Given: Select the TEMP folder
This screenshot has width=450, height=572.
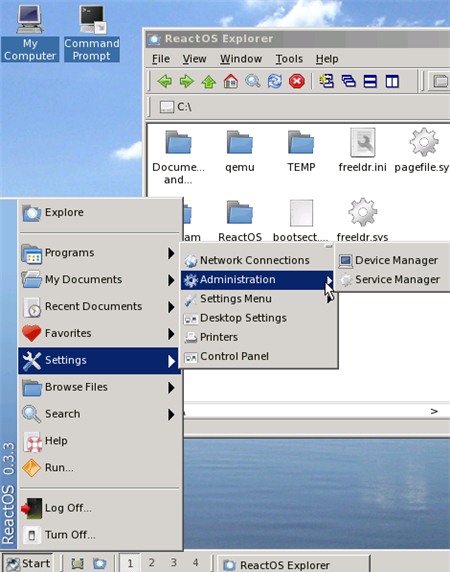Looking at the screenshot, I should 301,151.
